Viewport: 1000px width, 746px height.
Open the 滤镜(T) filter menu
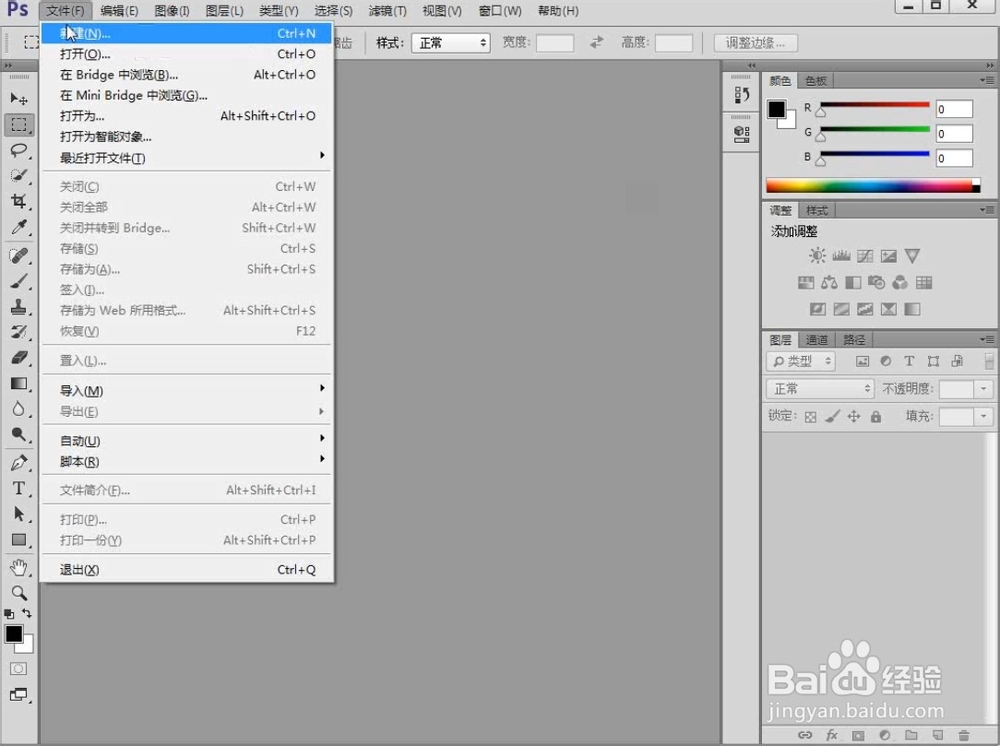coord(387,11)
